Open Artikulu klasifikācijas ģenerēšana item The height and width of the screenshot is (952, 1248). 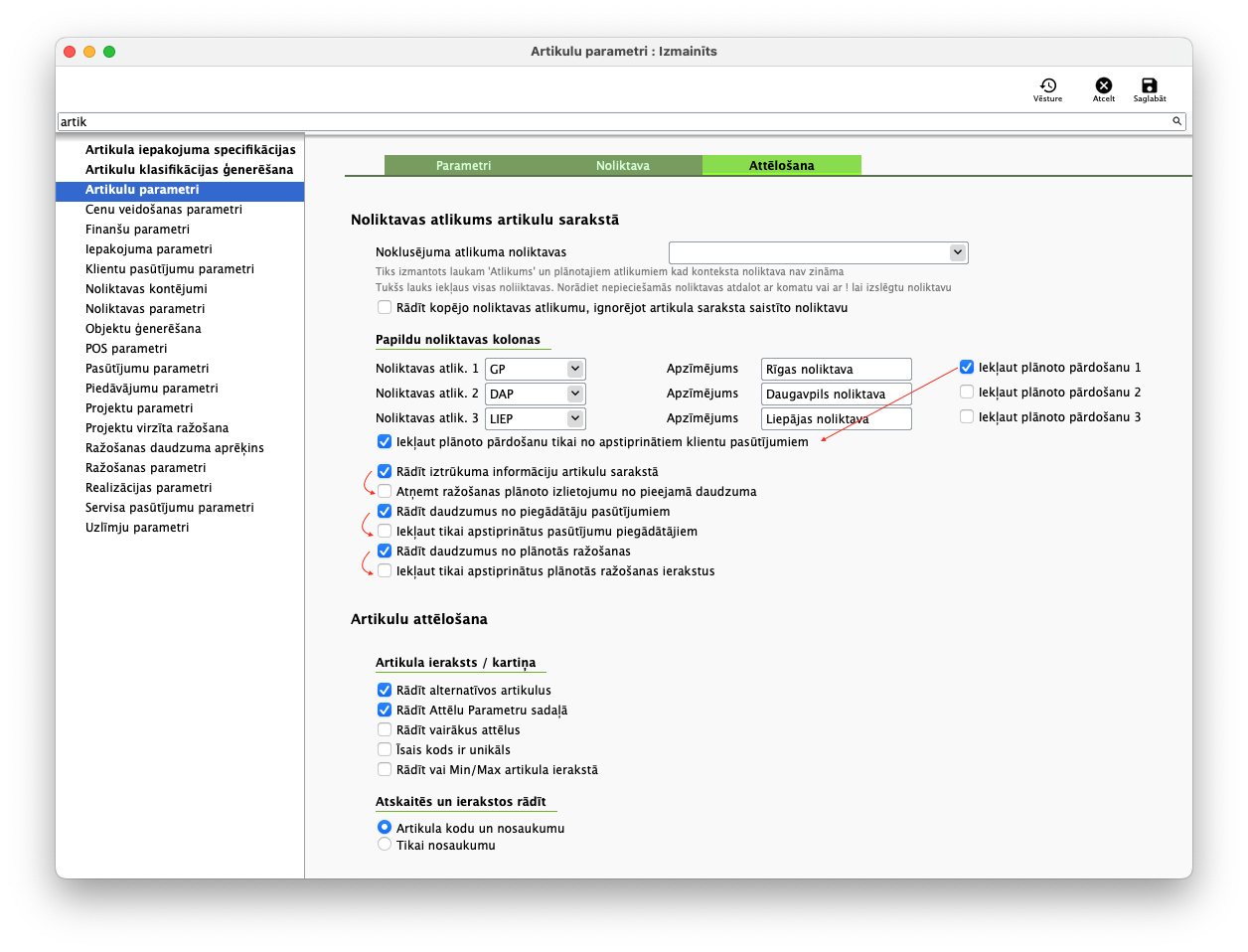pos(189,170)
